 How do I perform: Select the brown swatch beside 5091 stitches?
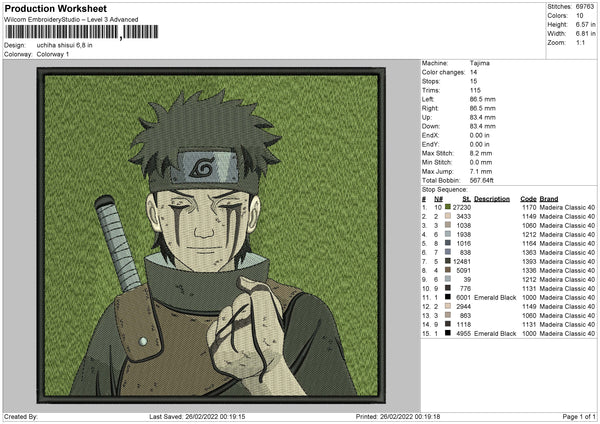click(x=447, y=270)
